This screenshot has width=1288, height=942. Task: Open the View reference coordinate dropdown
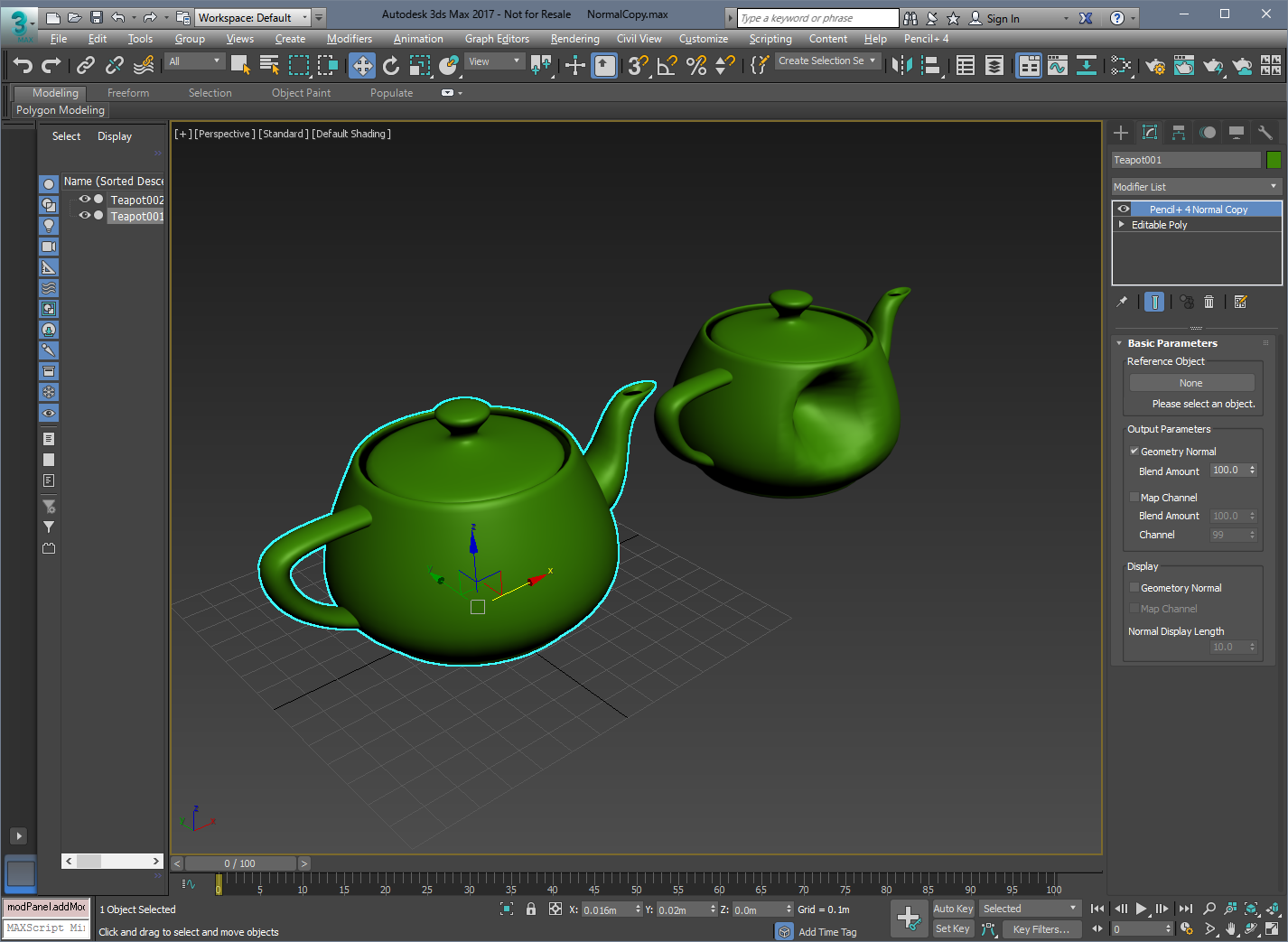(x=495, y=61)
